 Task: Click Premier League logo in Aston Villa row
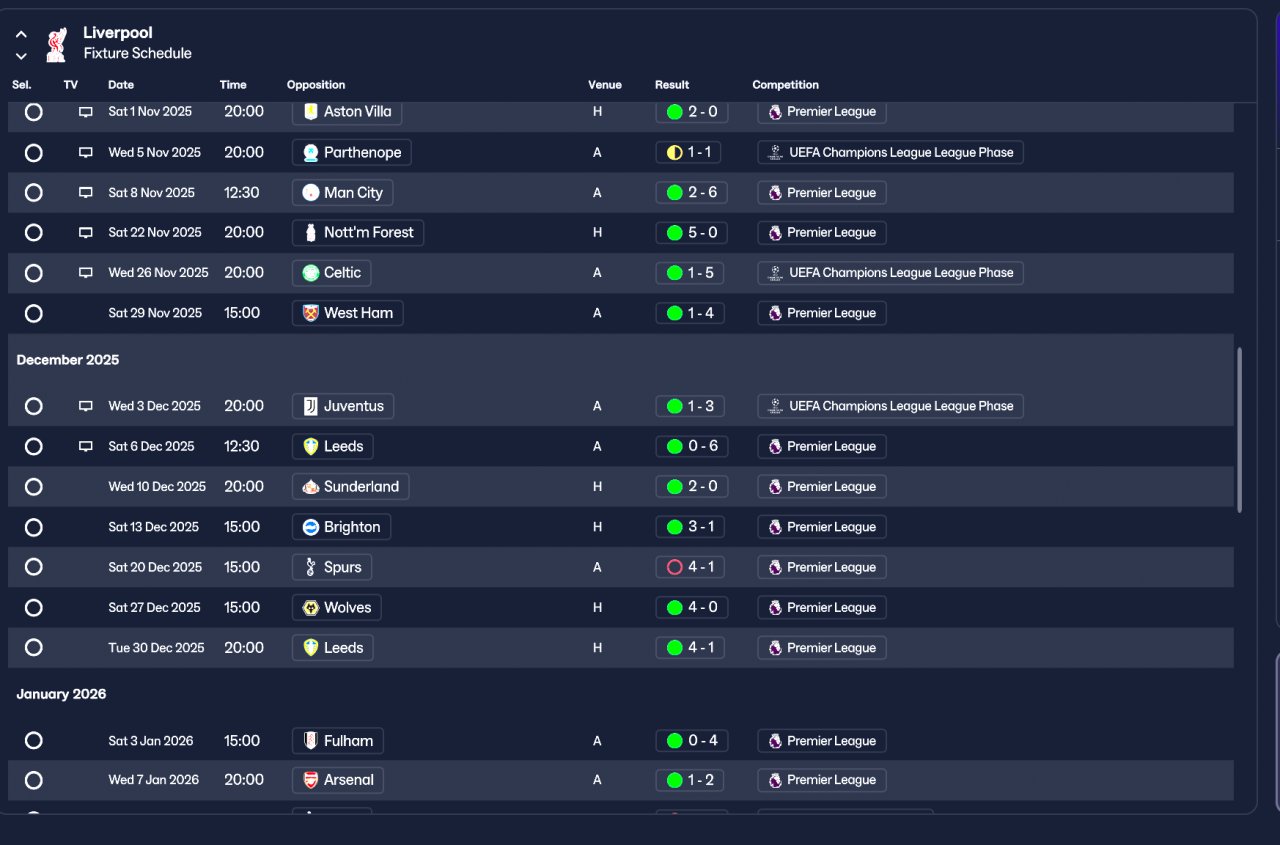coord(775,112)
